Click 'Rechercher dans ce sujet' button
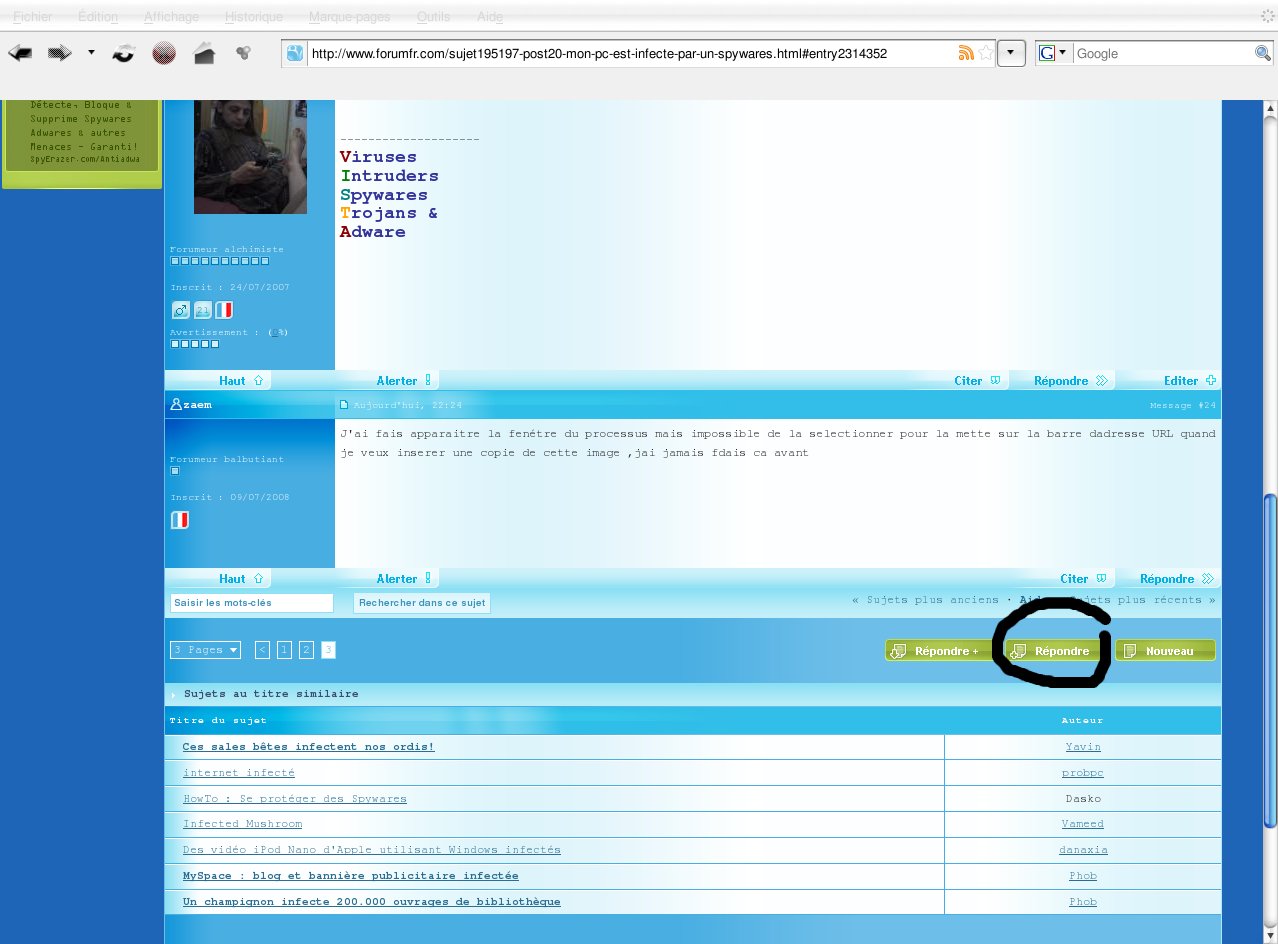Image resolution: width=1278 pixels, height=944 pixels. 422,603
